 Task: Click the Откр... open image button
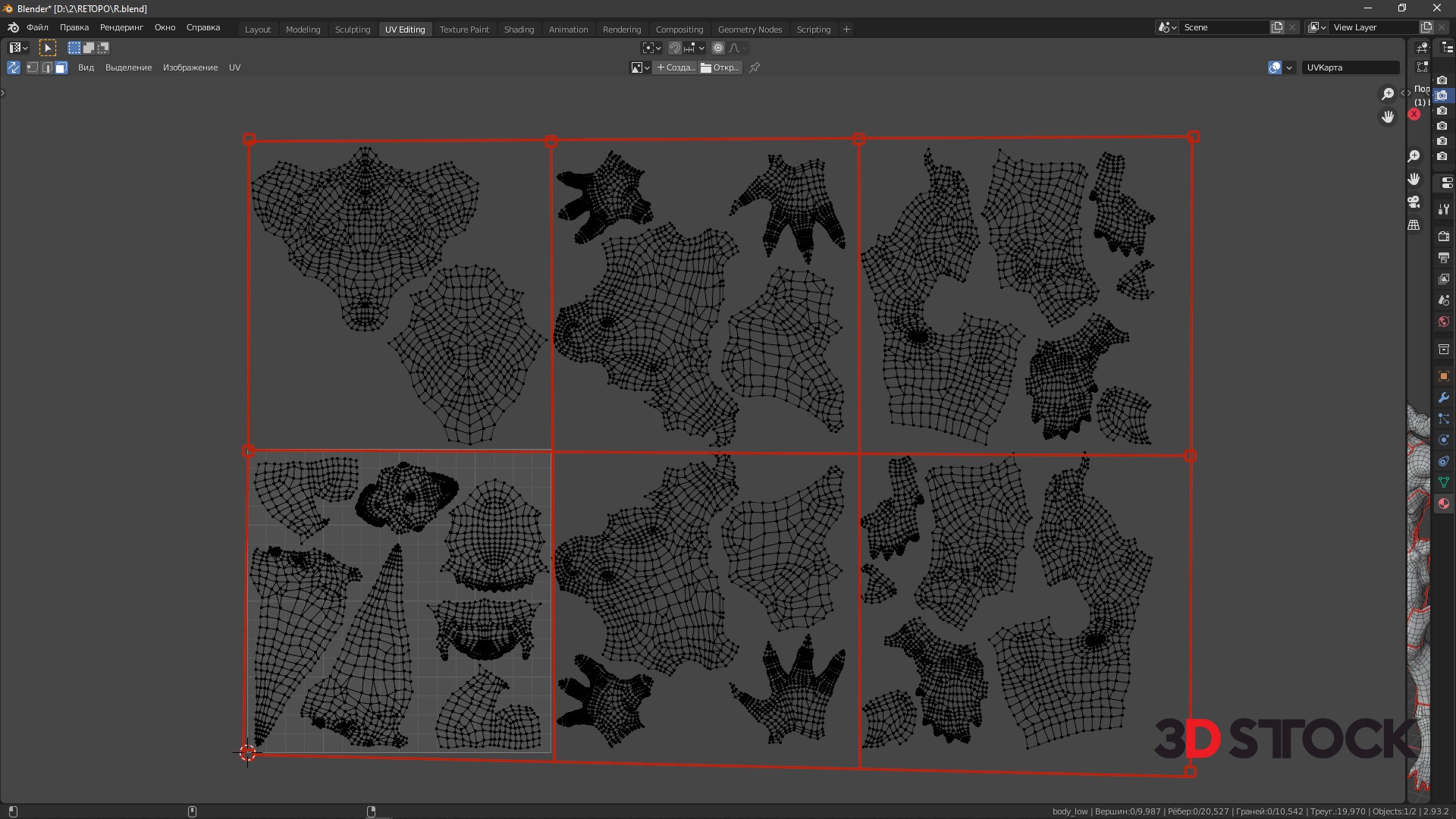coord(720,67)
